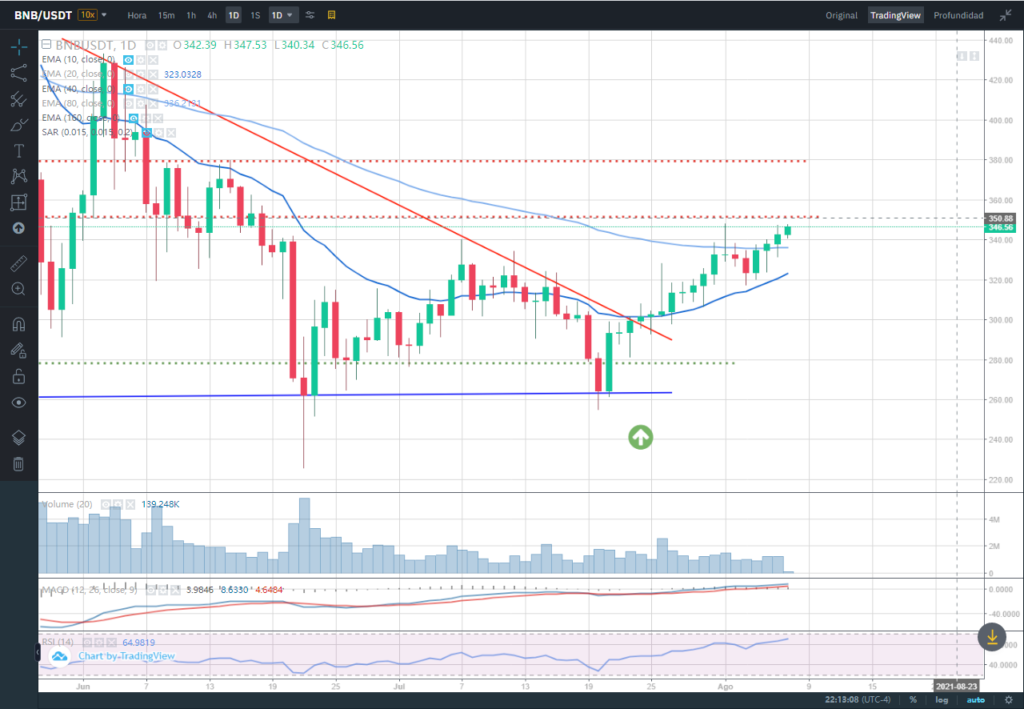The image size is (1024, 709).
Task: Toggle visibility of Volume (20) indicator
Action: pyautogui.click(x=106, y=504)
